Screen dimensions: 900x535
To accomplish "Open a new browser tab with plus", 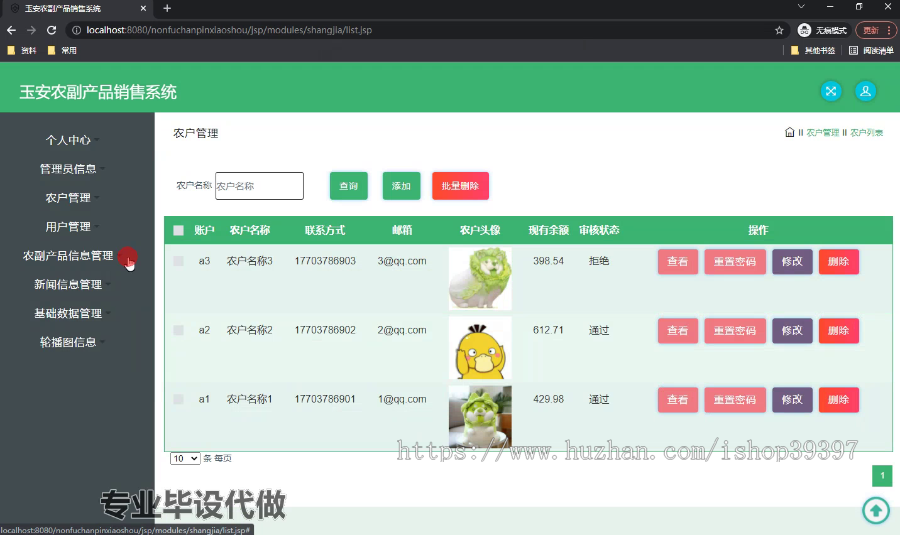I will pos(167,8).
